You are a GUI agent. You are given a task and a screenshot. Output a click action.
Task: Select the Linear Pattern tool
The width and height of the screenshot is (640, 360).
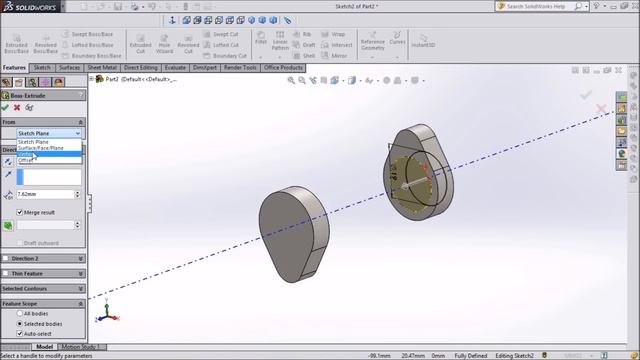(x=280, y=40)
